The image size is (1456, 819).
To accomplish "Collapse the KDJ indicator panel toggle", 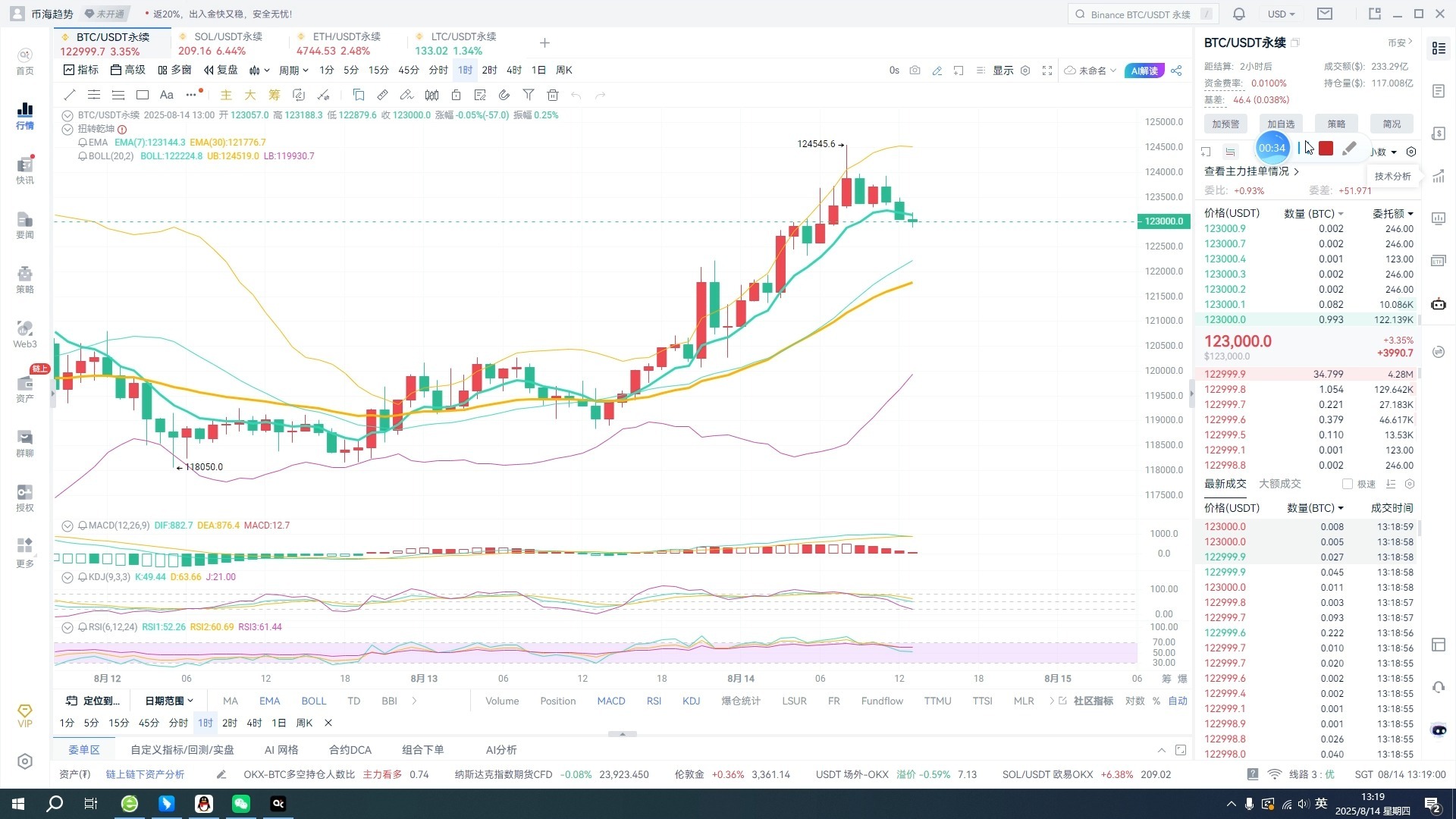I will click(67, 577).
